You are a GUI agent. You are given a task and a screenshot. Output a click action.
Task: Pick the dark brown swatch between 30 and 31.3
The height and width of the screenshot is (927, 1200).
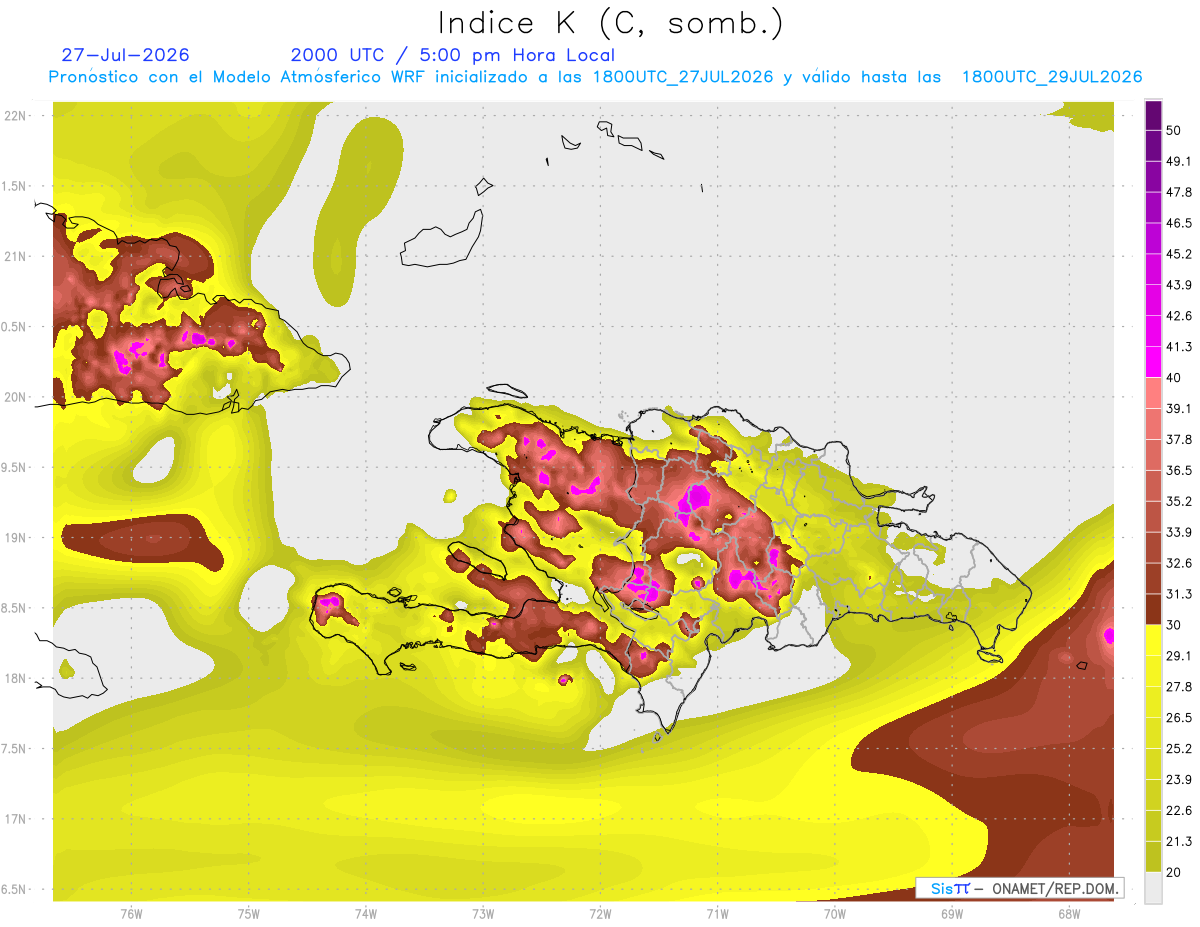[1154, 609]
